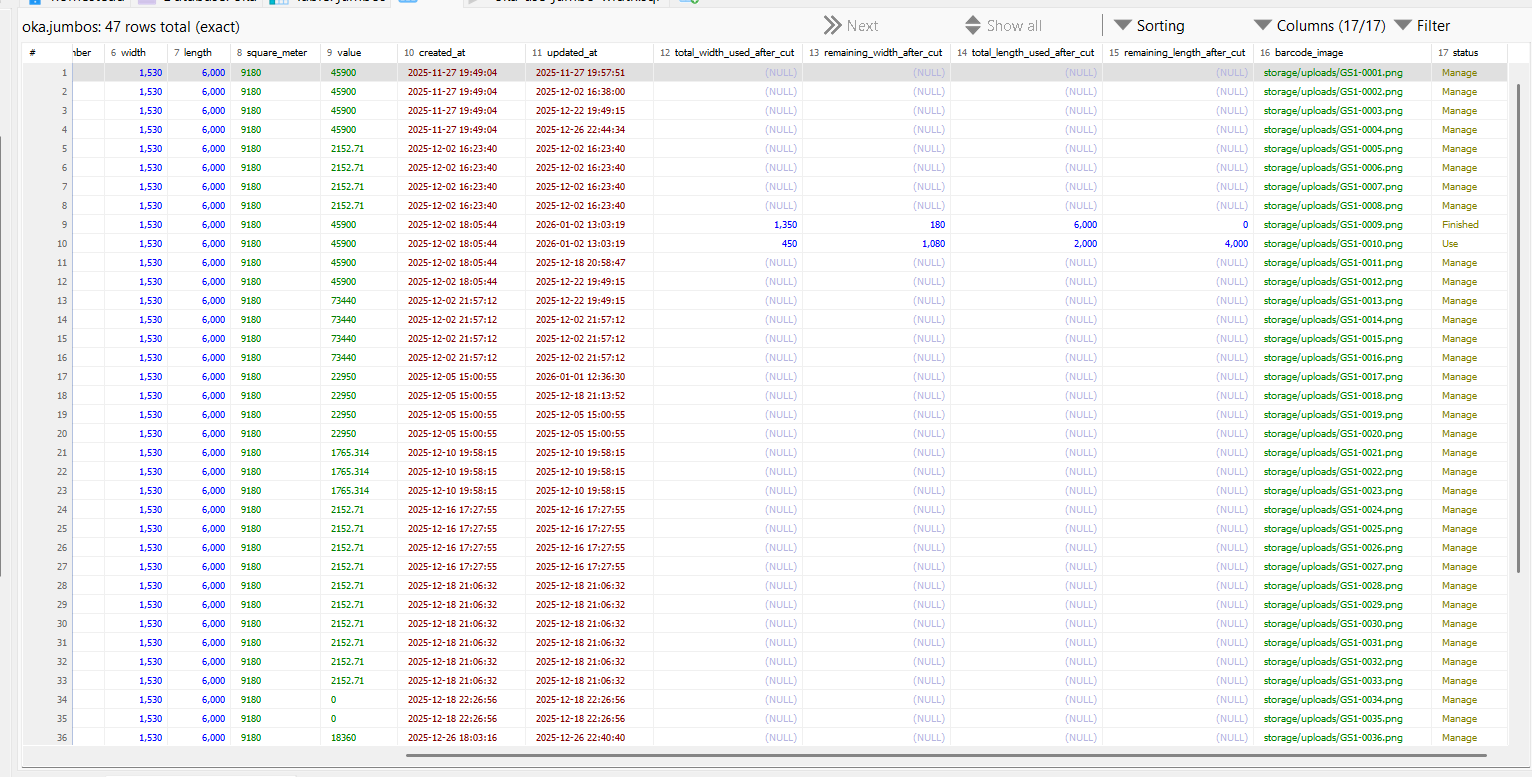Image resolution: width=1532 pixels, height=777 pixels.
Task: Select row number 36 in the grid
Action: (62, 738)
